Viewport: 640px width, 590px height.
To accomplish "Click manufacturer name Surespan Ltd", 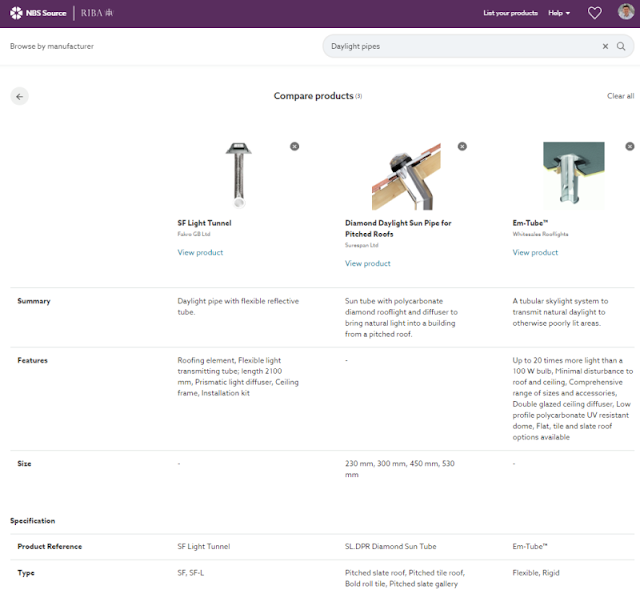I will click(x=361, y=245).
